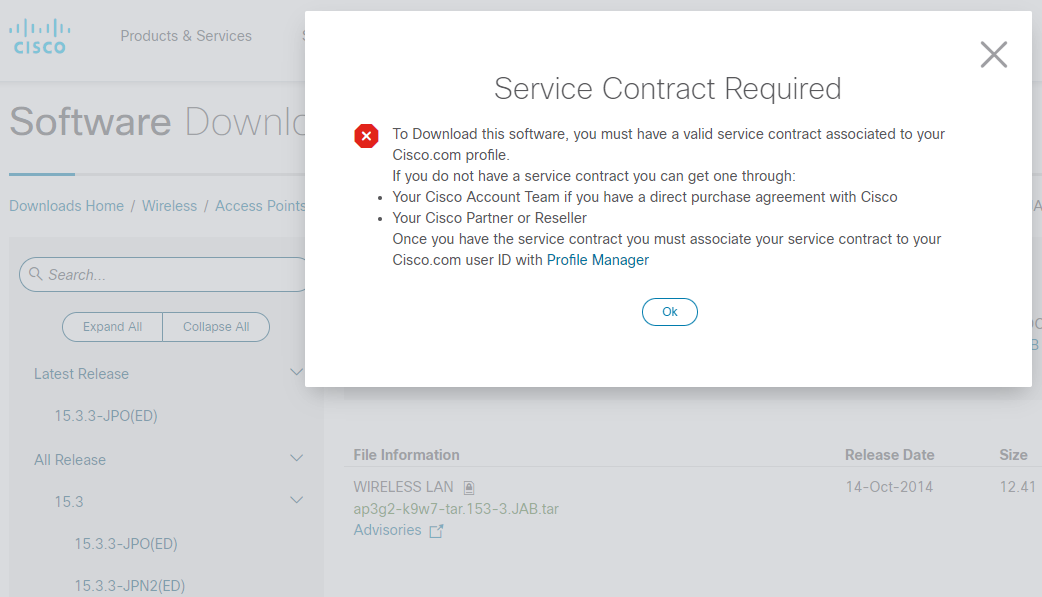
Task: Click the document icon beside WIRELESS LAN
Action: (468, 486)
